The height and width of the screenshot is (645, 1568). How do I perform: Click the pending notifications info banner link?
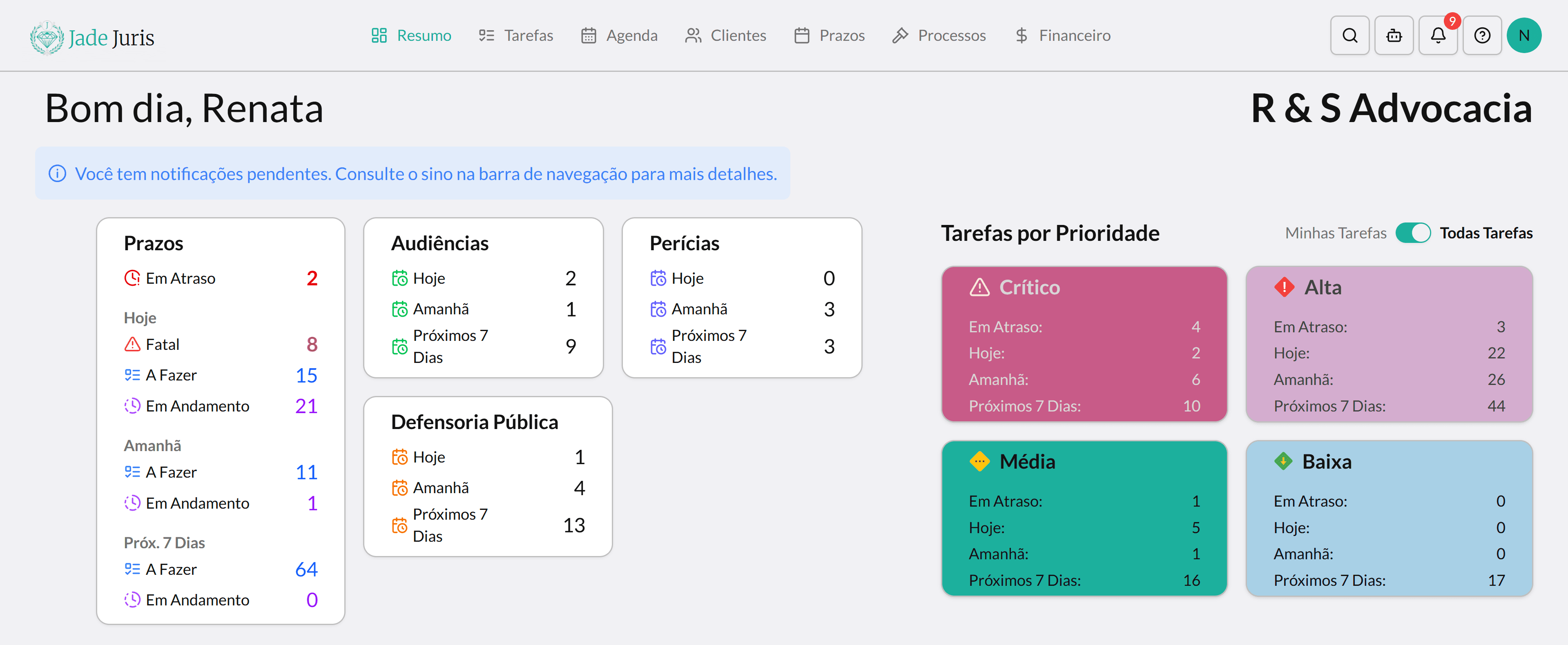point(426,173)
